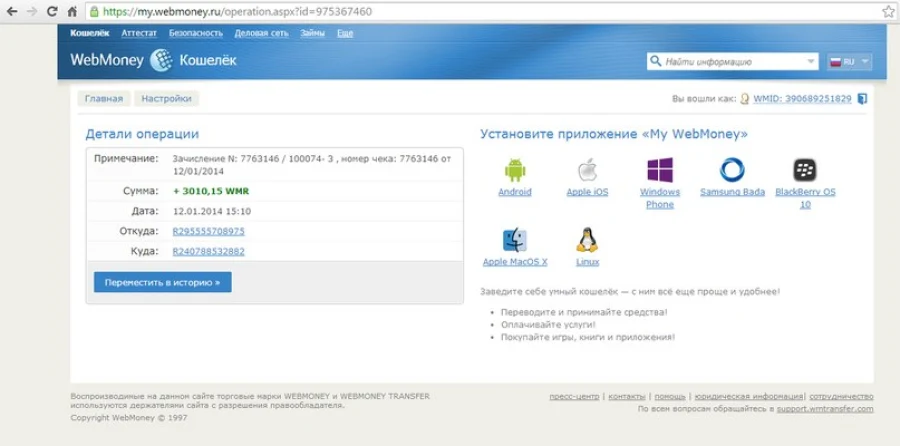The width and height of the screenshot is (900, 446).
Task: Open the Безопасность menu item
Action: point(196,33)
